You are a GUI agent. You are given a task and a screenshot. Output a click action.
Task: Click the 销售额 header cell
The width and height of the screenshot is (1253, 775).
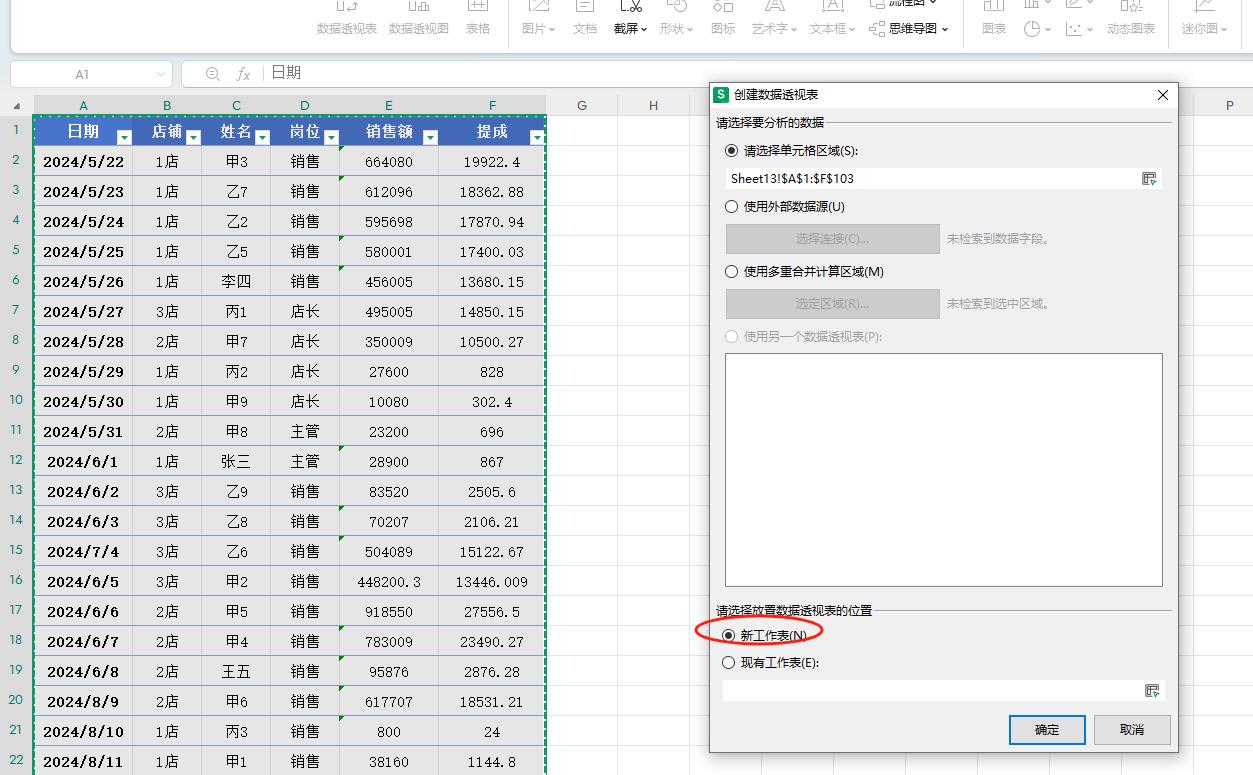(x=389, y=131)
